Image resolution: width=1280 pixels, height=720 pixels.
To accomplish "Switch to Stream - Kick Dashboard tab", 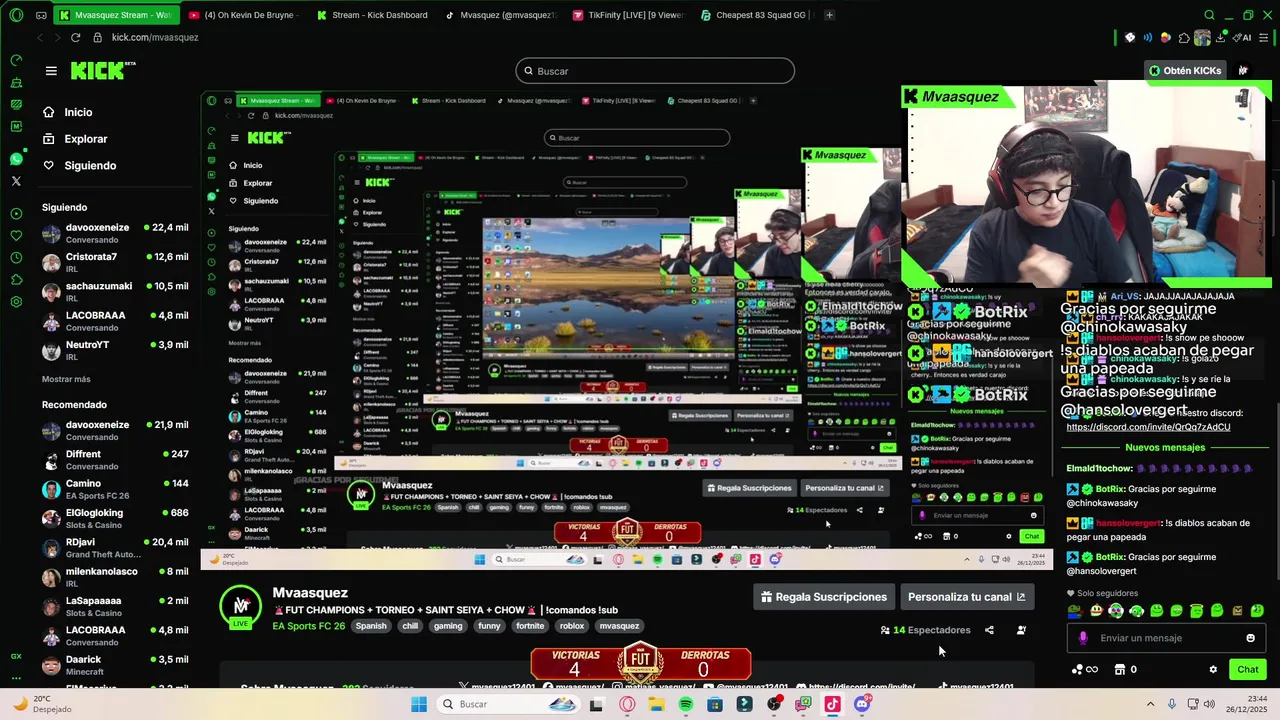I will tap(370, 15).
